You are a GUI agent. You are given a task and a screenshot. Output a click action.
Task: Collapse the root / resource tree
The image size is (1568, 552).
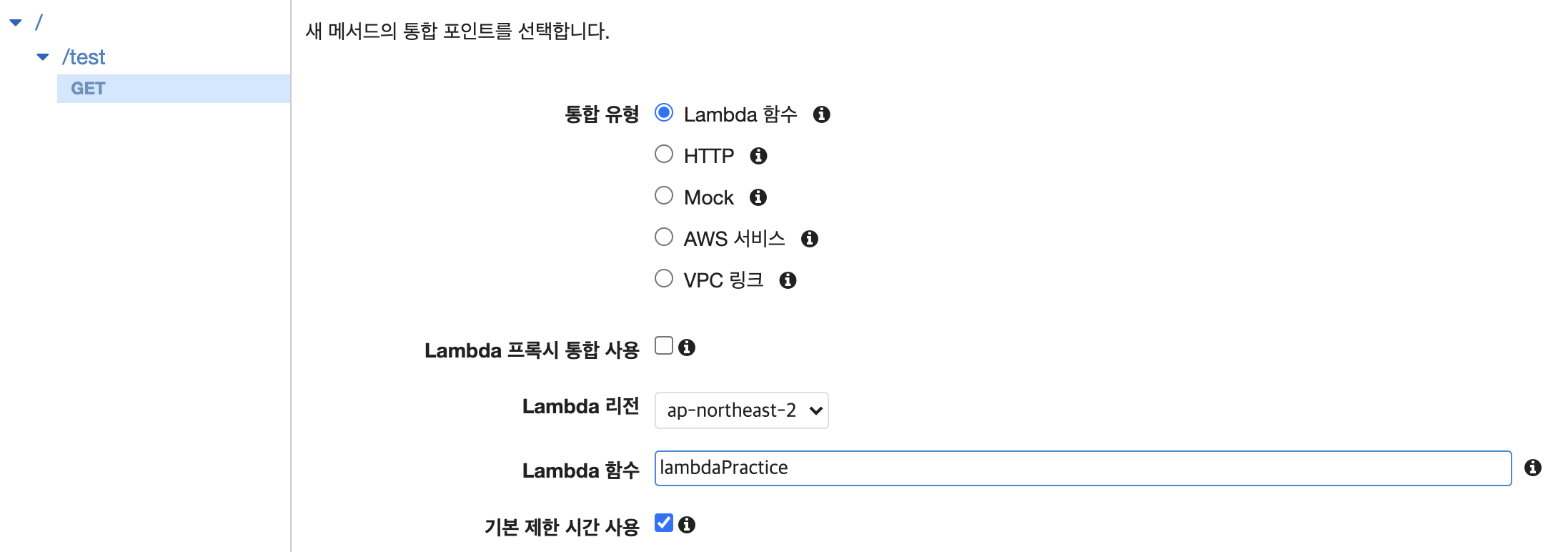coord(16,23)
